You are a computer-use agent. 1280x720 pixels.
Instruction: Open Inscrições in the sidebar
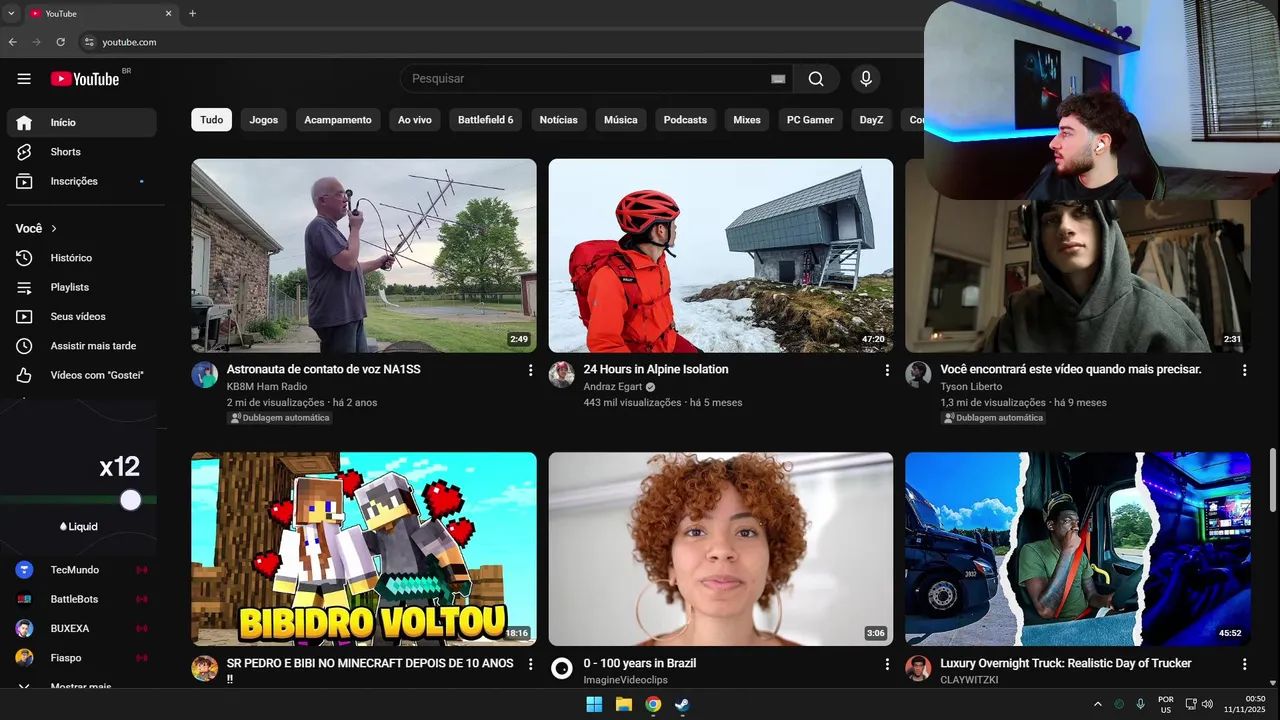(x=82, y=181)
